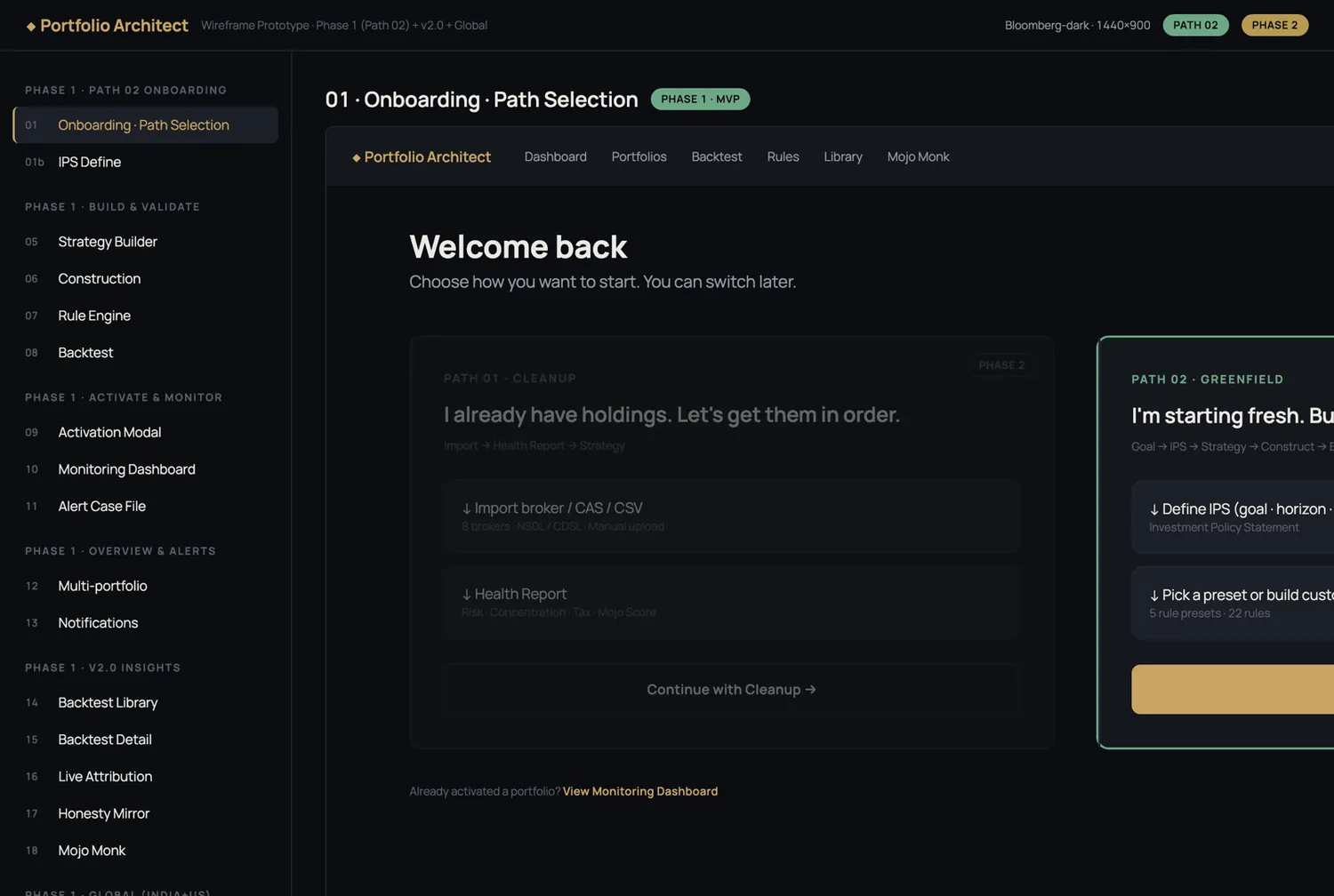This screenshot has height=896, width=1334.
Task: Click "I already have holdings" heading
Action: [671, 415]
